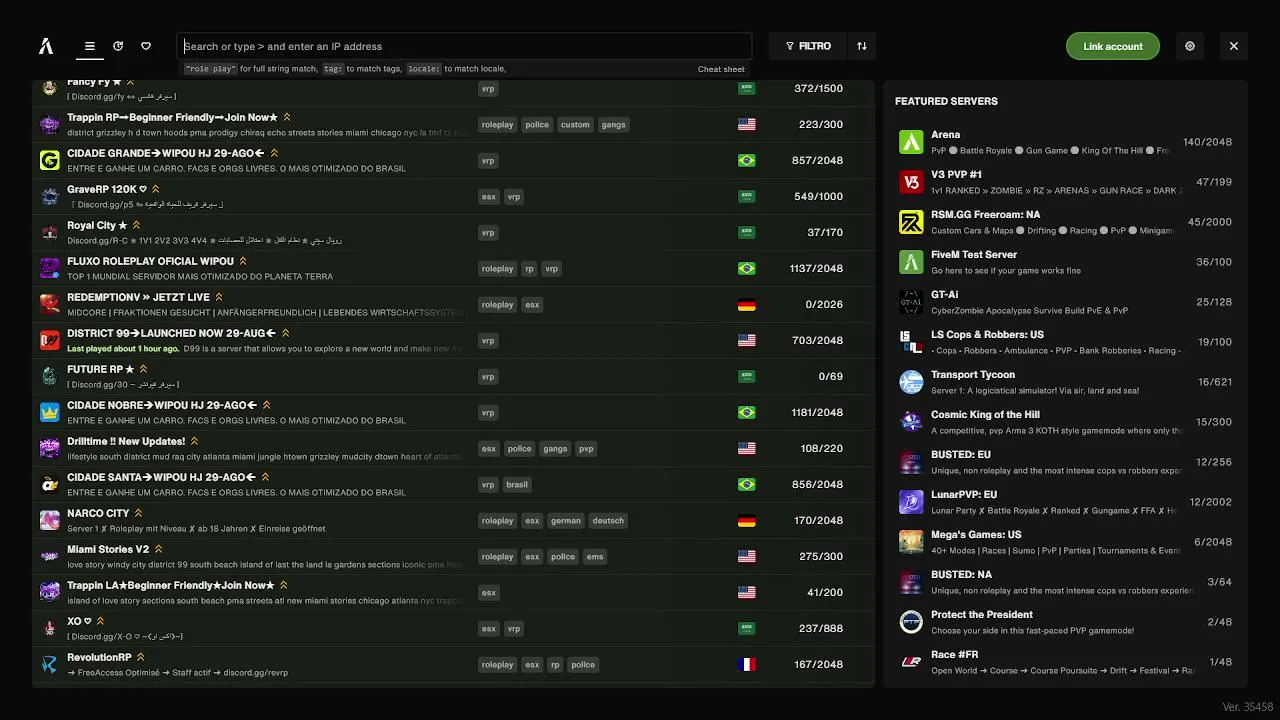Click the CIDADE SANTA server icon

[x=50, y=484]
